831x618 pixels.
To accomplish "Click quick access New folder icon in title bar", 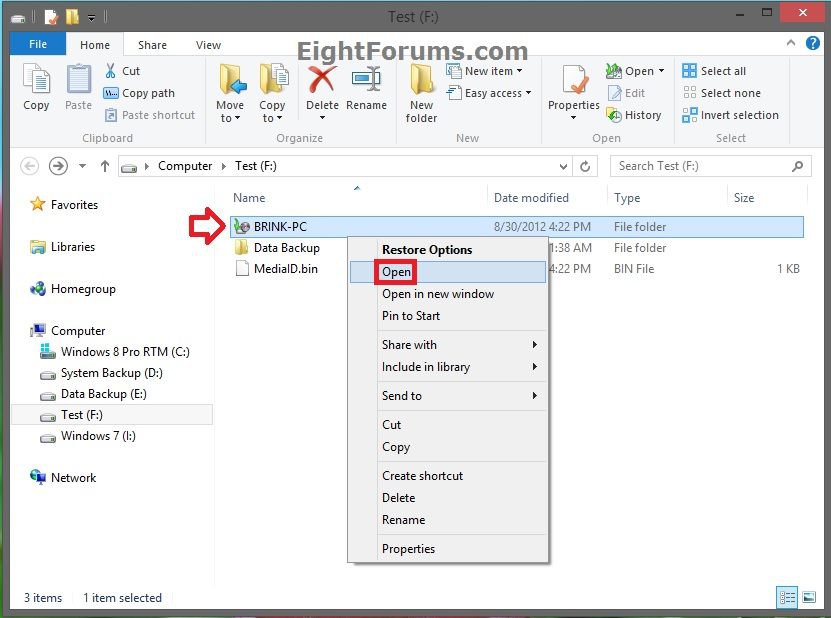I will pyautogui.click(x=73, y=17).
